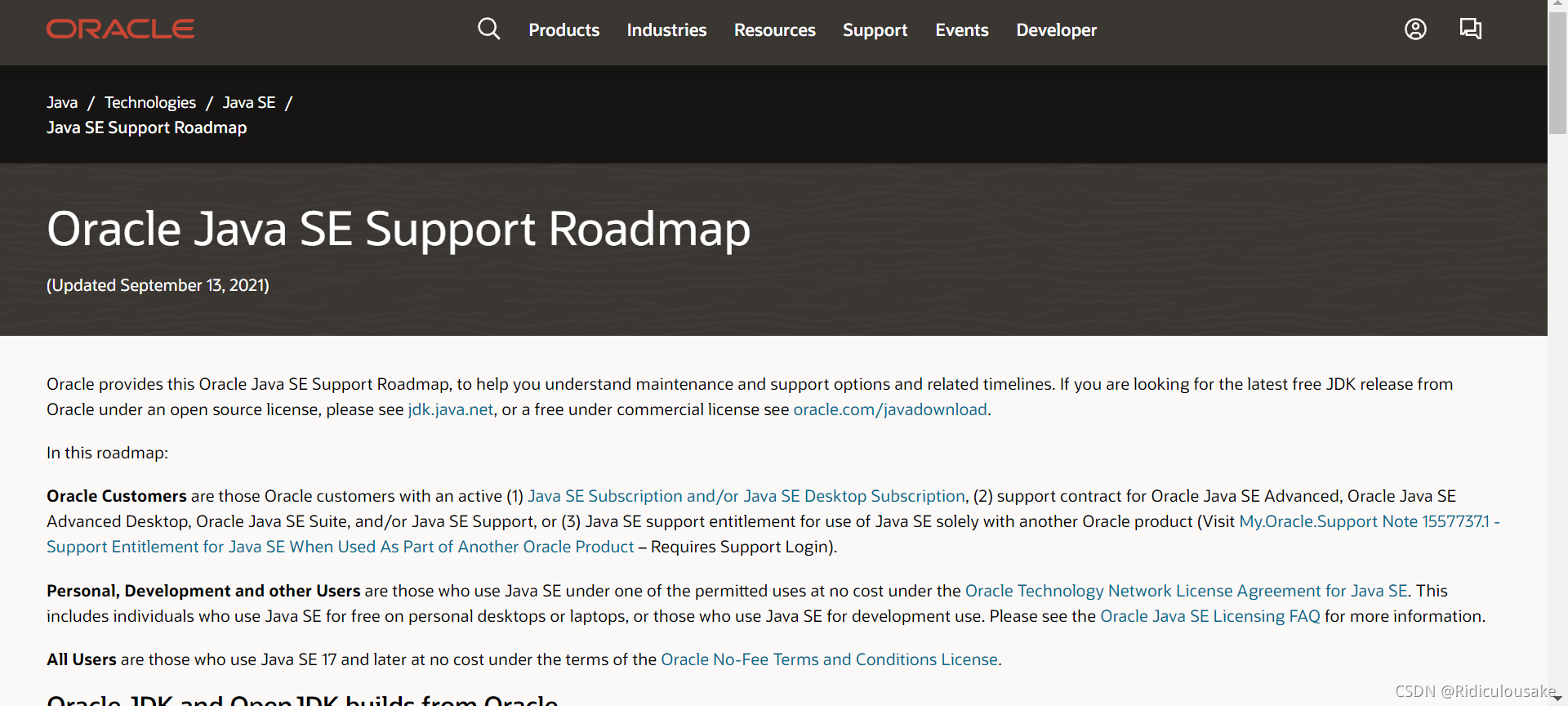
Task: Click the bold Oracle Customers text
Action: point(117,496)
